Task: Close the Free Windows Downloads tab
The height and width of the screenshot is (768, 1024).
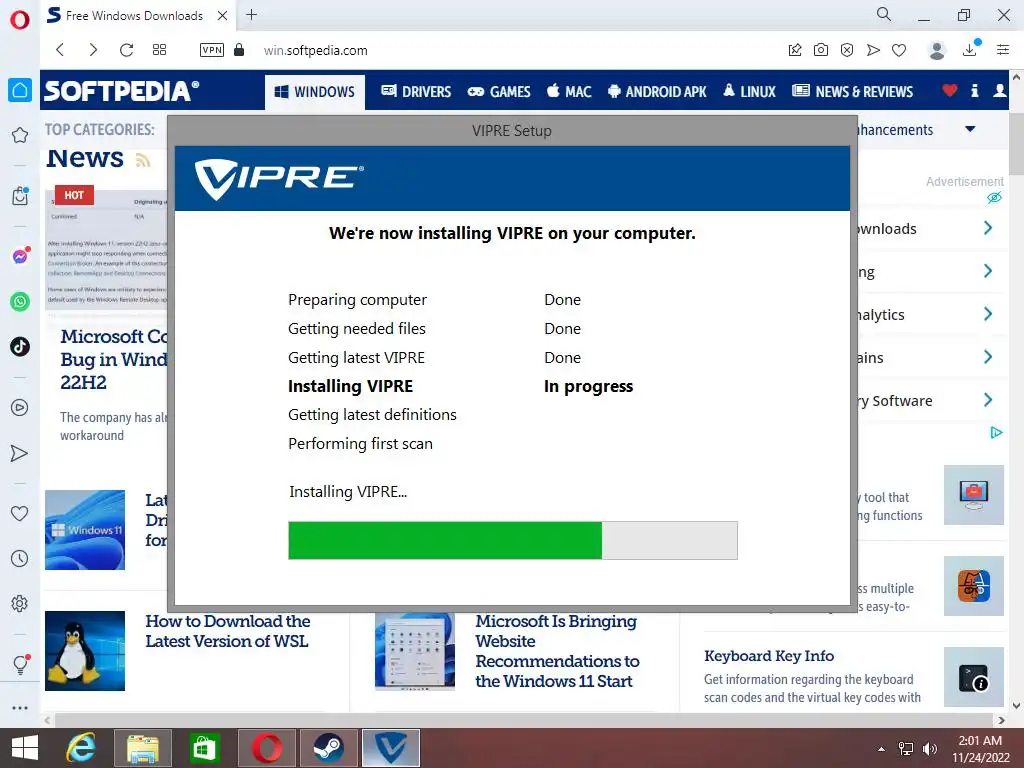Action: (x=222, y=16)
